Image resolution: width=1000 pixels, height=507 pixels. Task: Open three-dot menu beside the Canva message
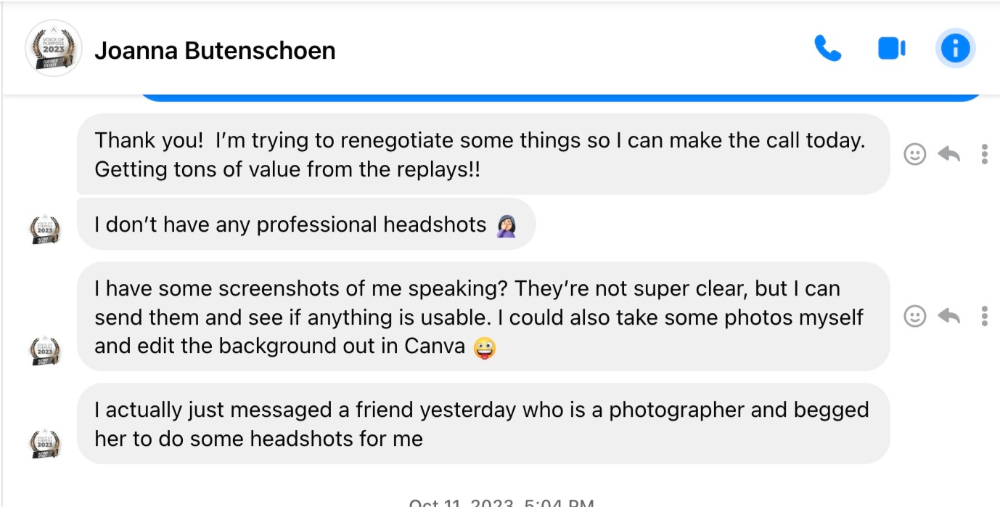point(985,316)
